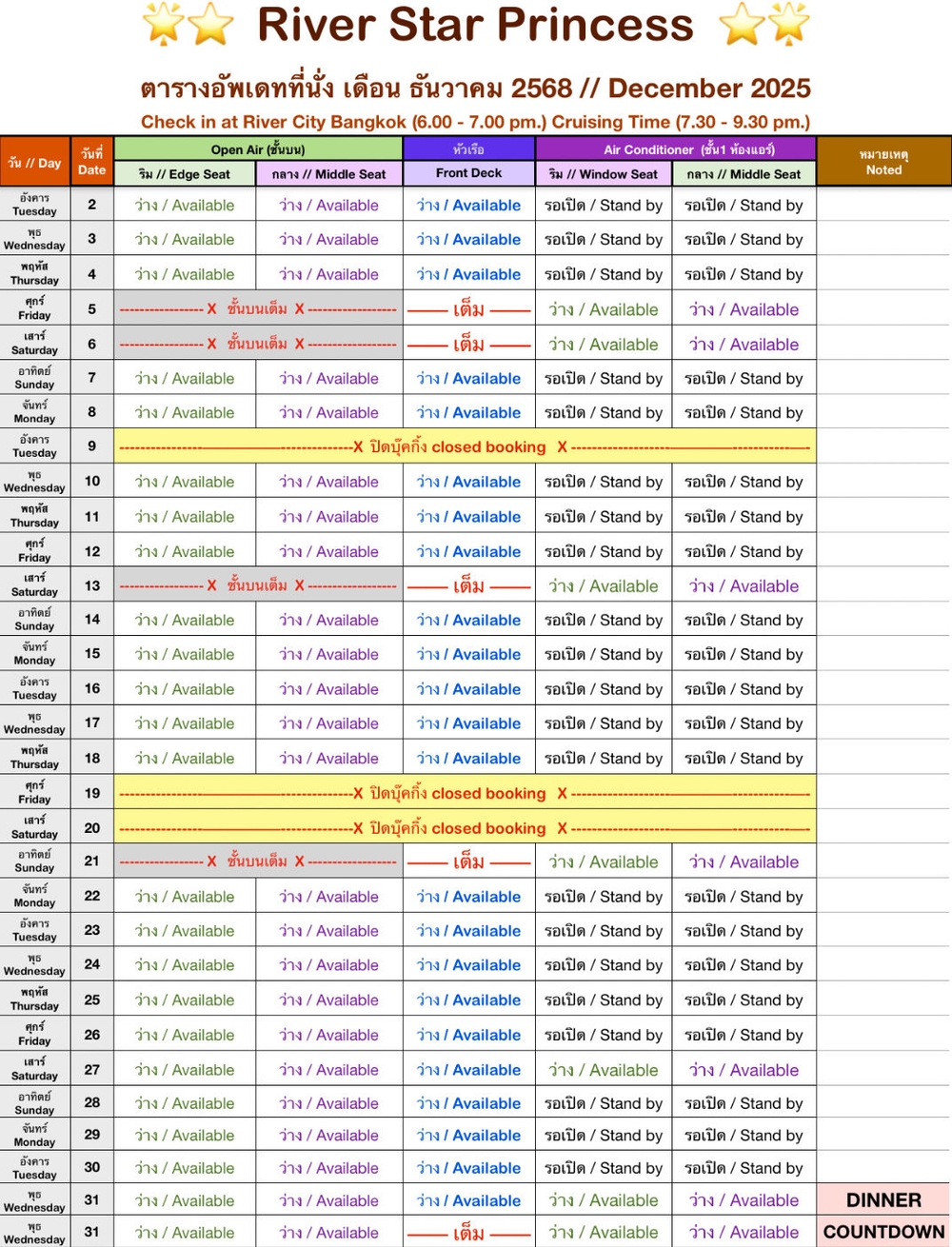The image size is (952, 1247).
Task: Select Window Seat Stand by for date 4
Action: pos(604,274)
